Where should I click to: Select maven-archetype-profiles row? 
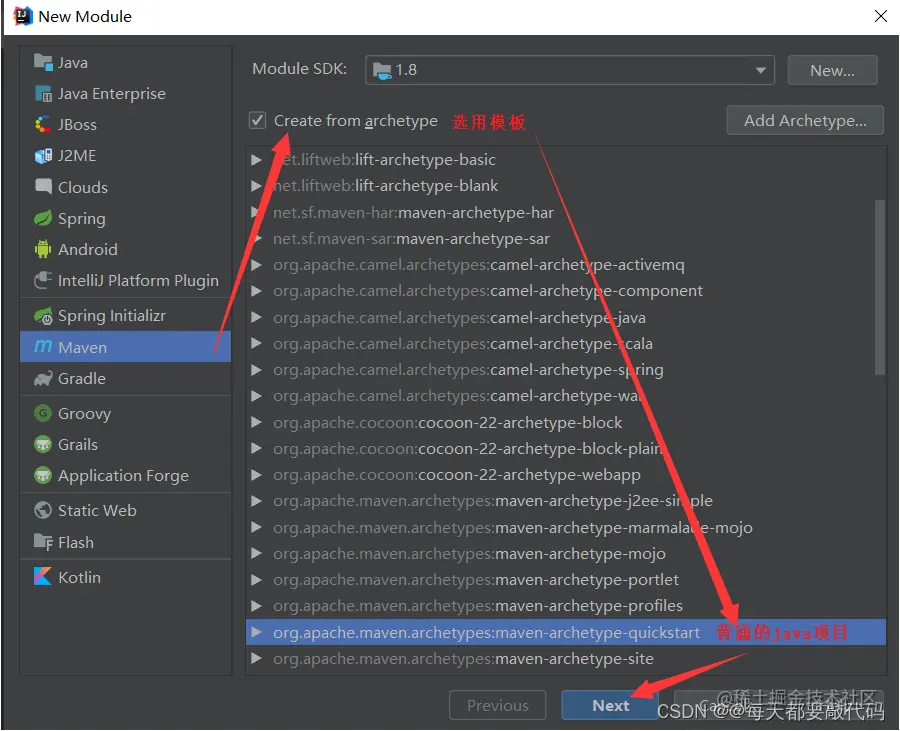[x=565, y=606]
